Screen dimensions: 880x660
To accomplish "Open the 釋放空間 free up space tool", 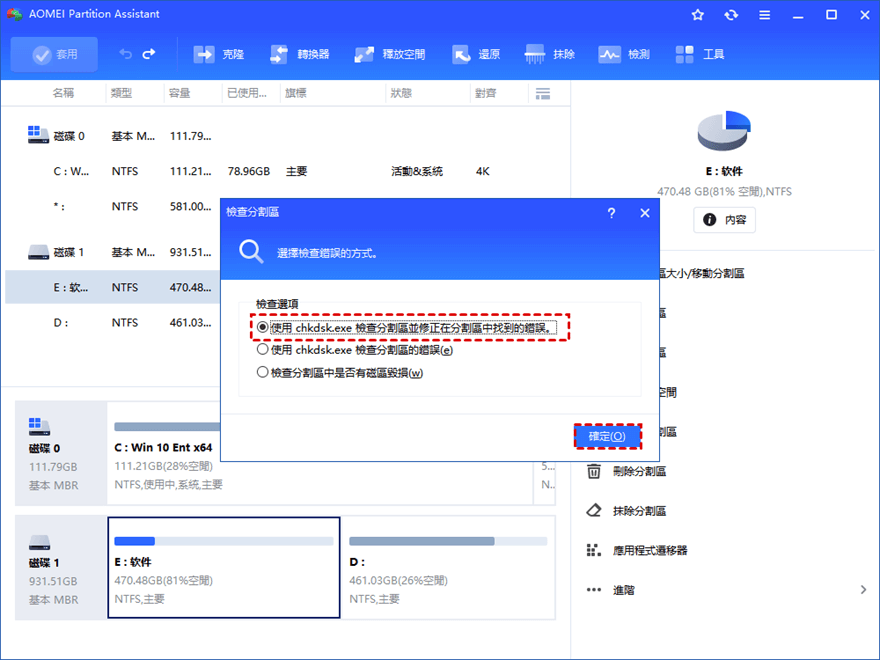I will pos(389,54).
